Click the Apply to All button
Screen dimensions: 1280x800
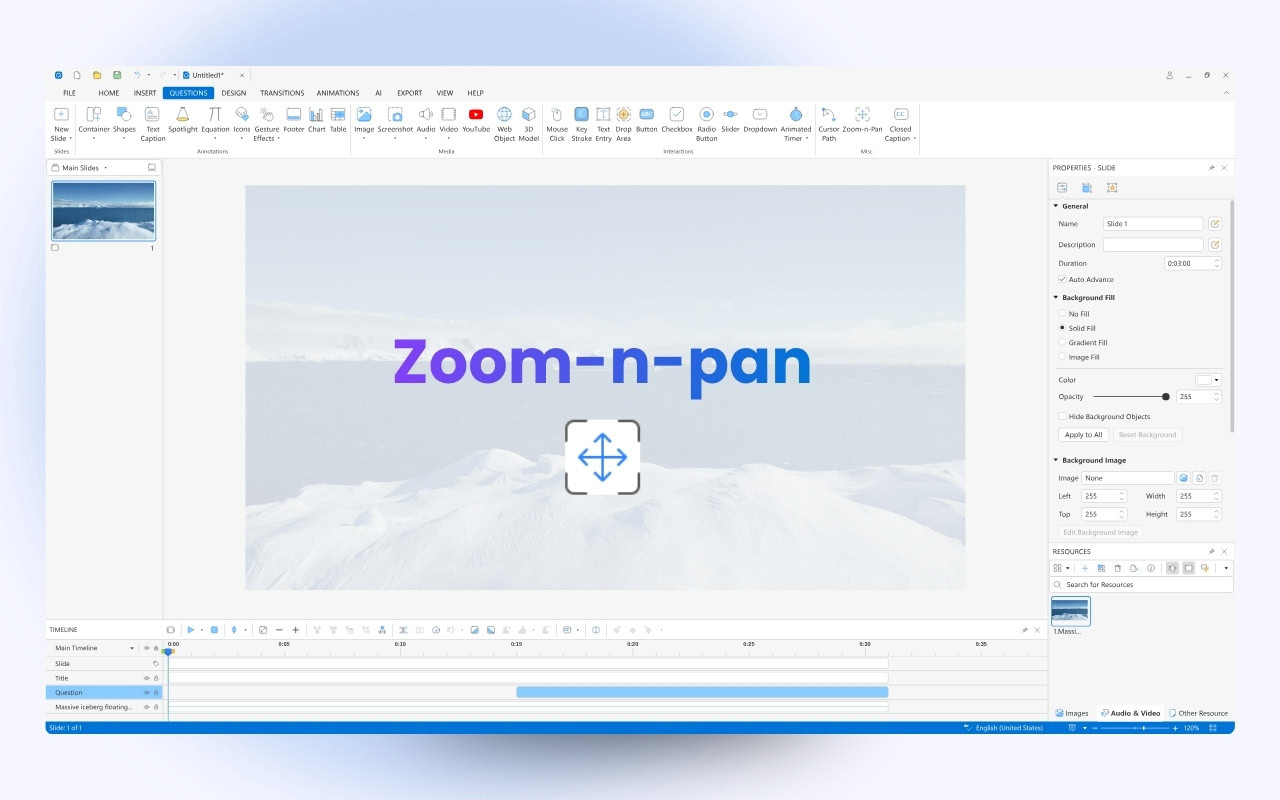[x=1084, y=435]
